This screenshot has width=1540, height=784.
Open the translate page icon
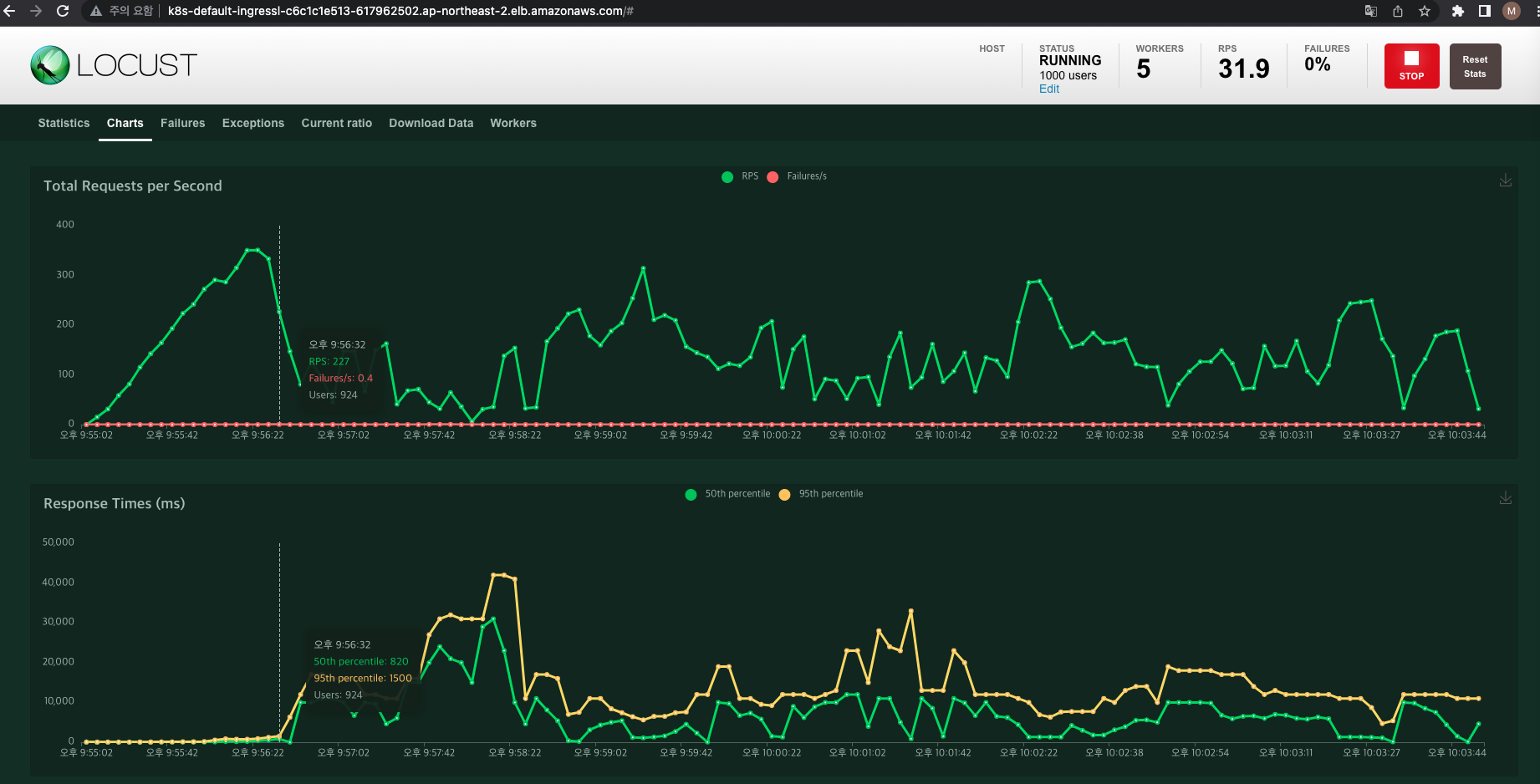1371,11
